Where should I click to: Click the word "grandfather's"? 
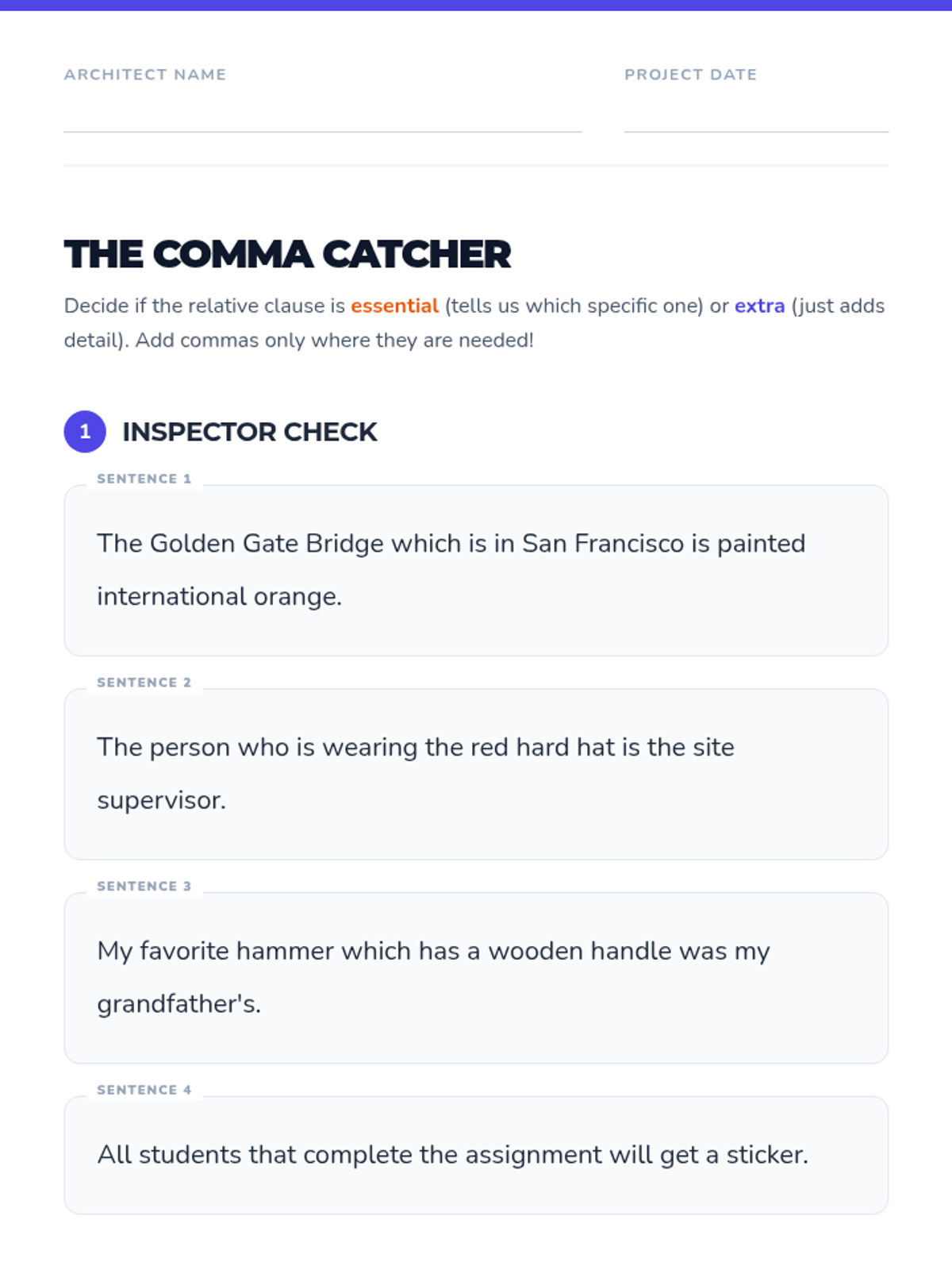click(x=178, y=1004)
